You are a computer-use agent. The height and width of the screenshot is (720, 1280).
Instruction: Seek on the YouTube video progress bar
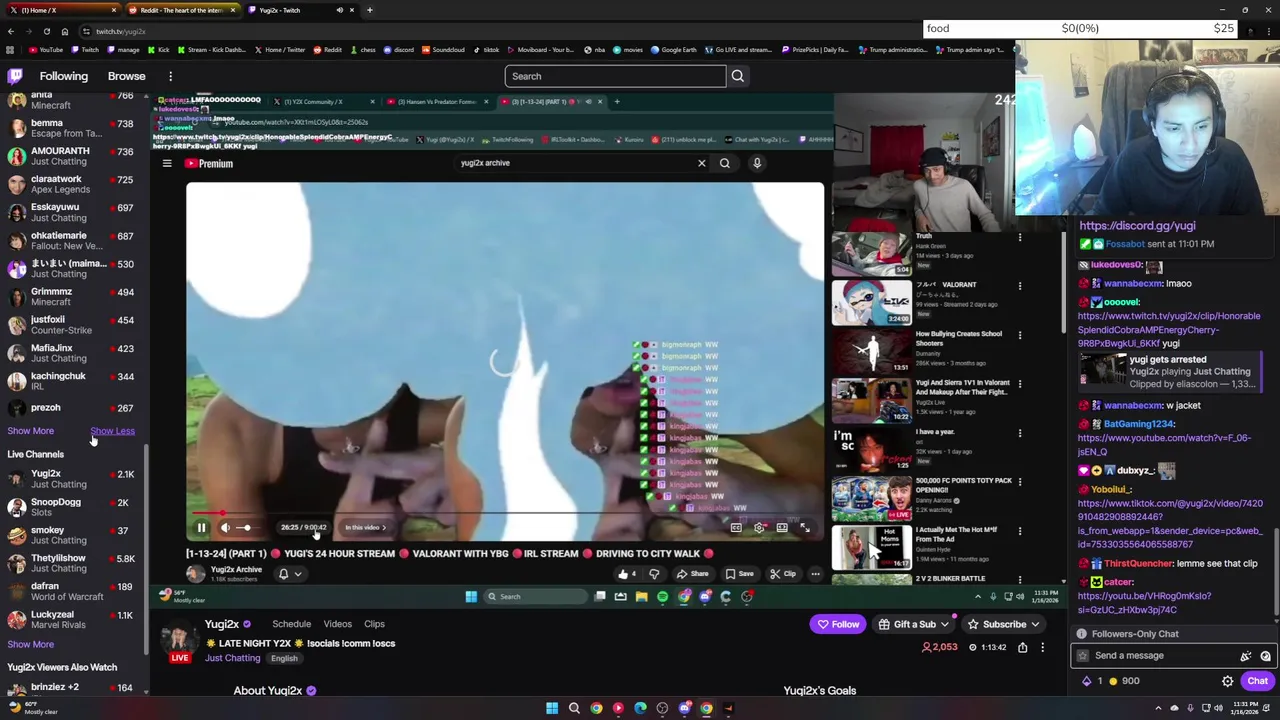point(505,514)
